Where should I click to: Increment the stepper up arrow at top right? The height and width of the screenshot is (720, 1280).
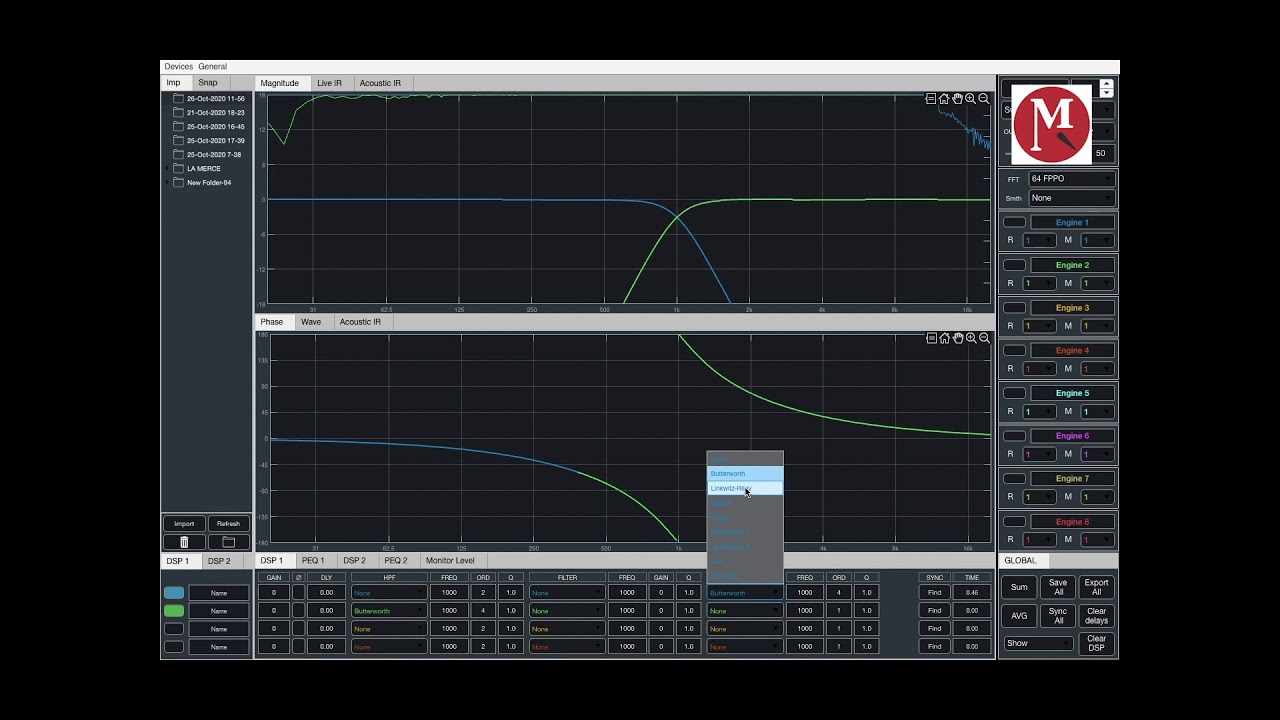(x=1106, y=84)
